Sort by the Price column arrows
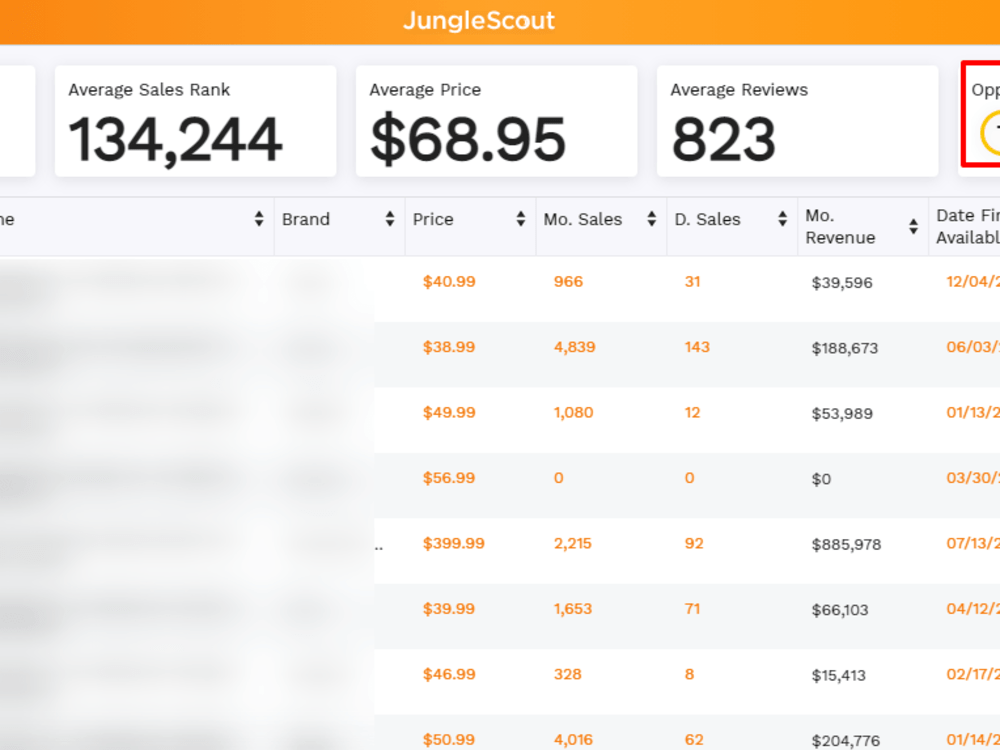 (521, 219)
